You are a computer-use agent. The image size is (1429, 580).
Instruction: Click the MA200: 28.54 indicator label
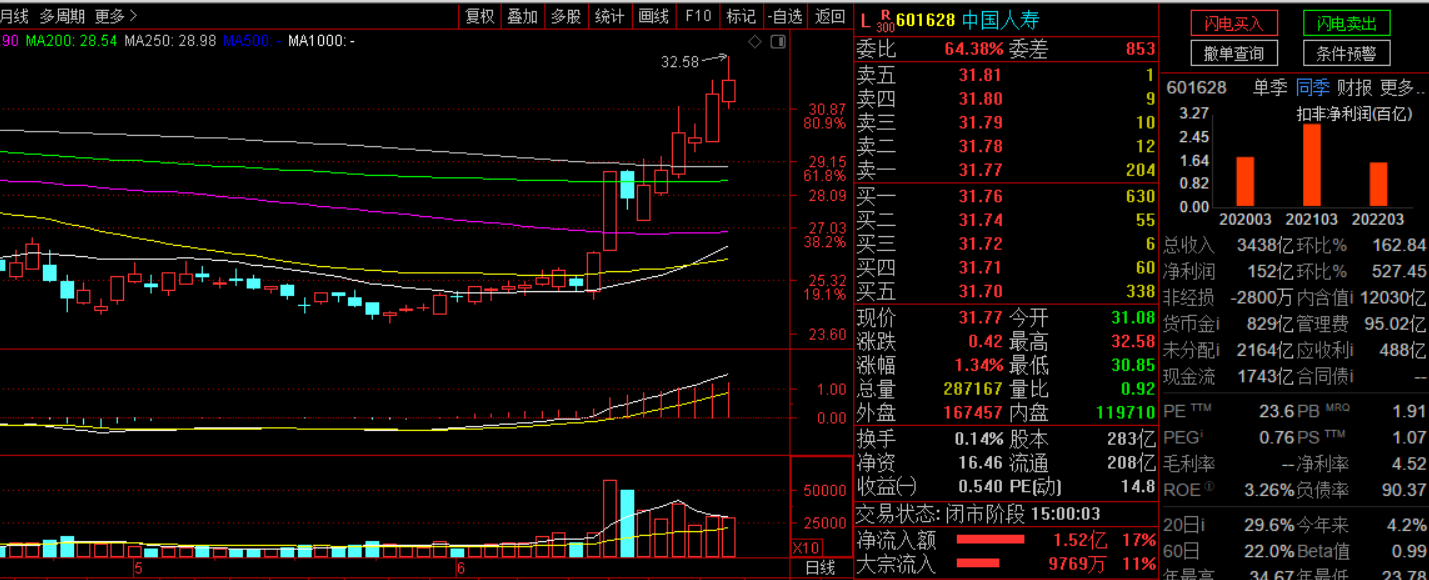pos(71,41)
